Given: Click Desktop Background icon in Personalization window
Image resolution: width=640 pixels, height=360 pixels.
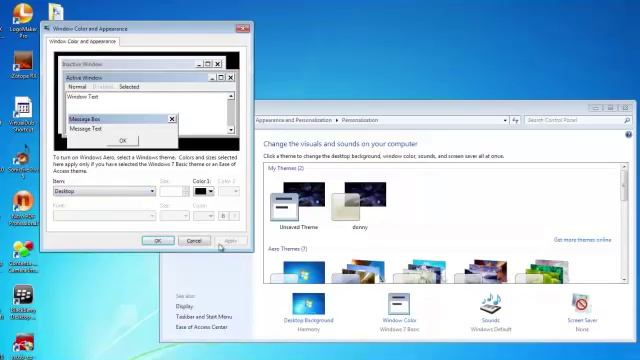Looking at the screenshot, I should click(309, 304).
